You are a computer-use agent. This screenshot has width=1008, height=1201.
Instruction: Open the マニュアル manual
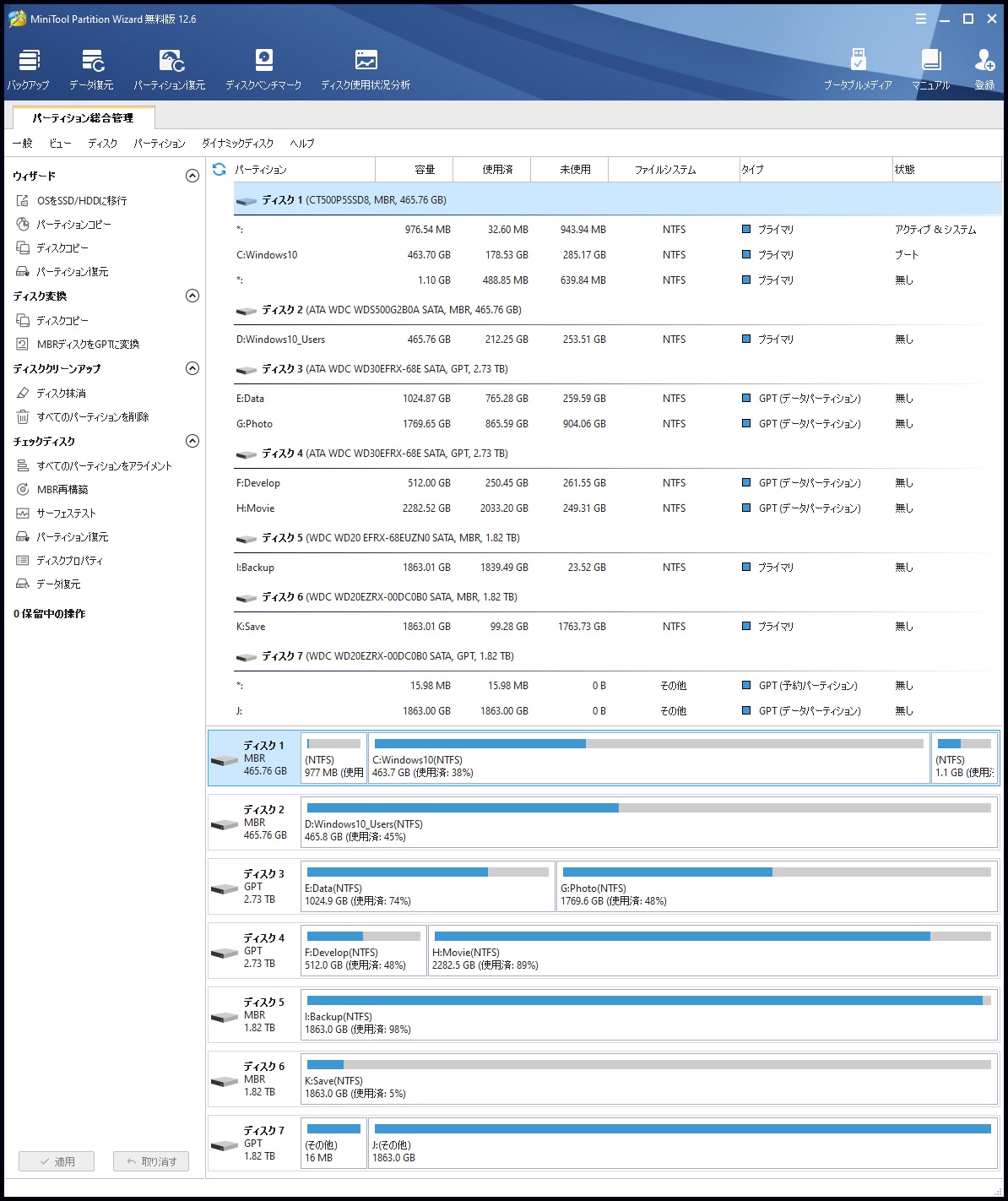coord(931,69)
